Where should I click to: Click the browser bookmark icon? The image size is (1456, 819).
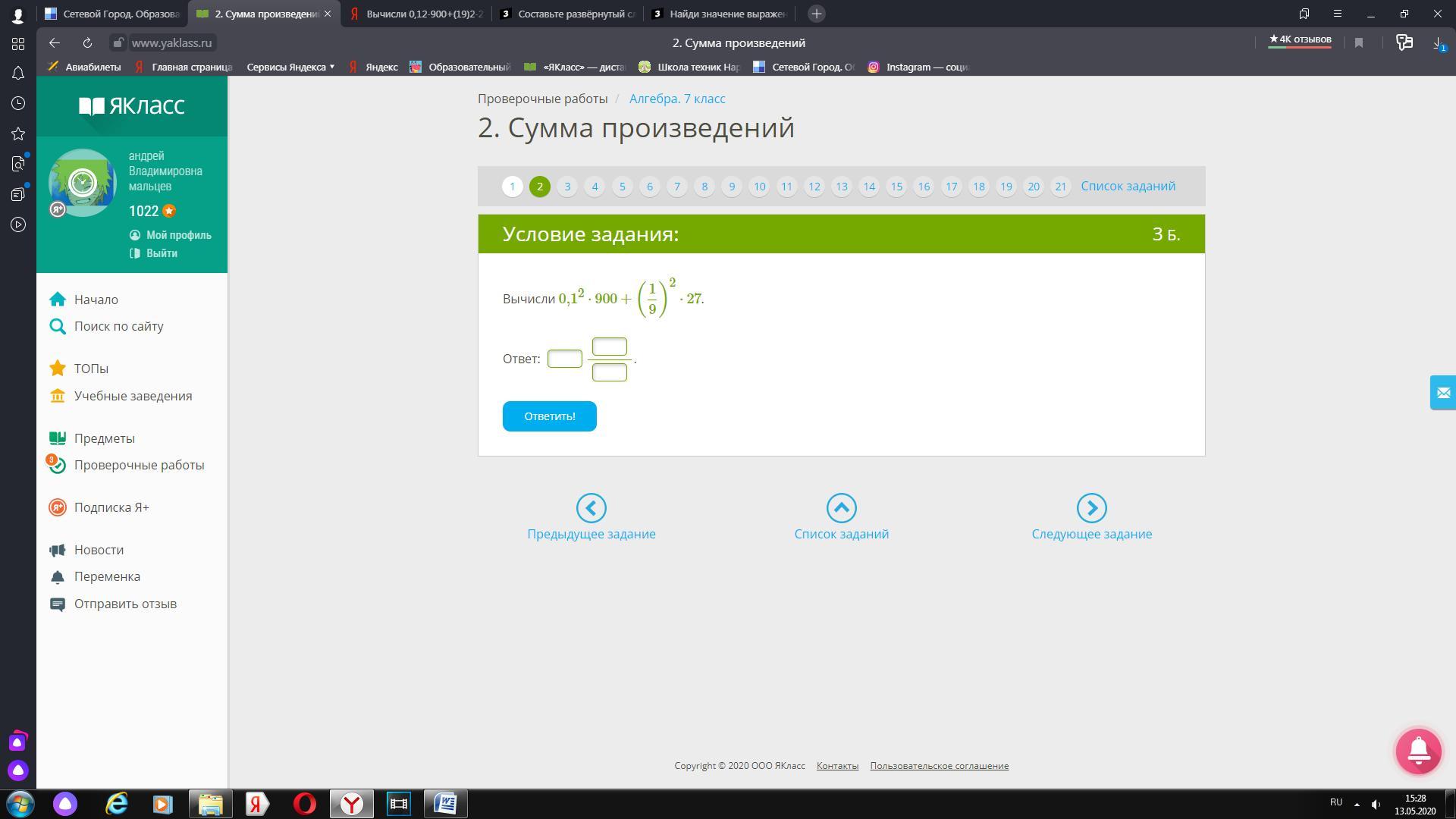(1359, 43)
